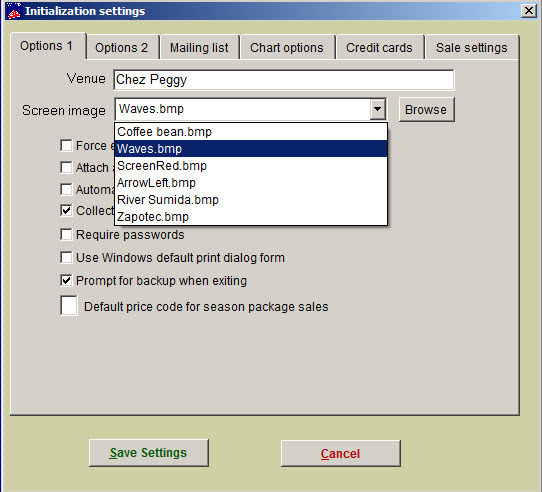Open the Credit cards tab
Viewport: 542px width, 492px height.
[x=379, y=47]
